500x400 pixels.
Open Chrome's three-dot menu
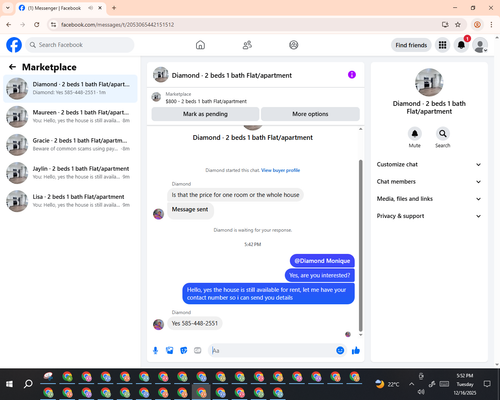491,24
